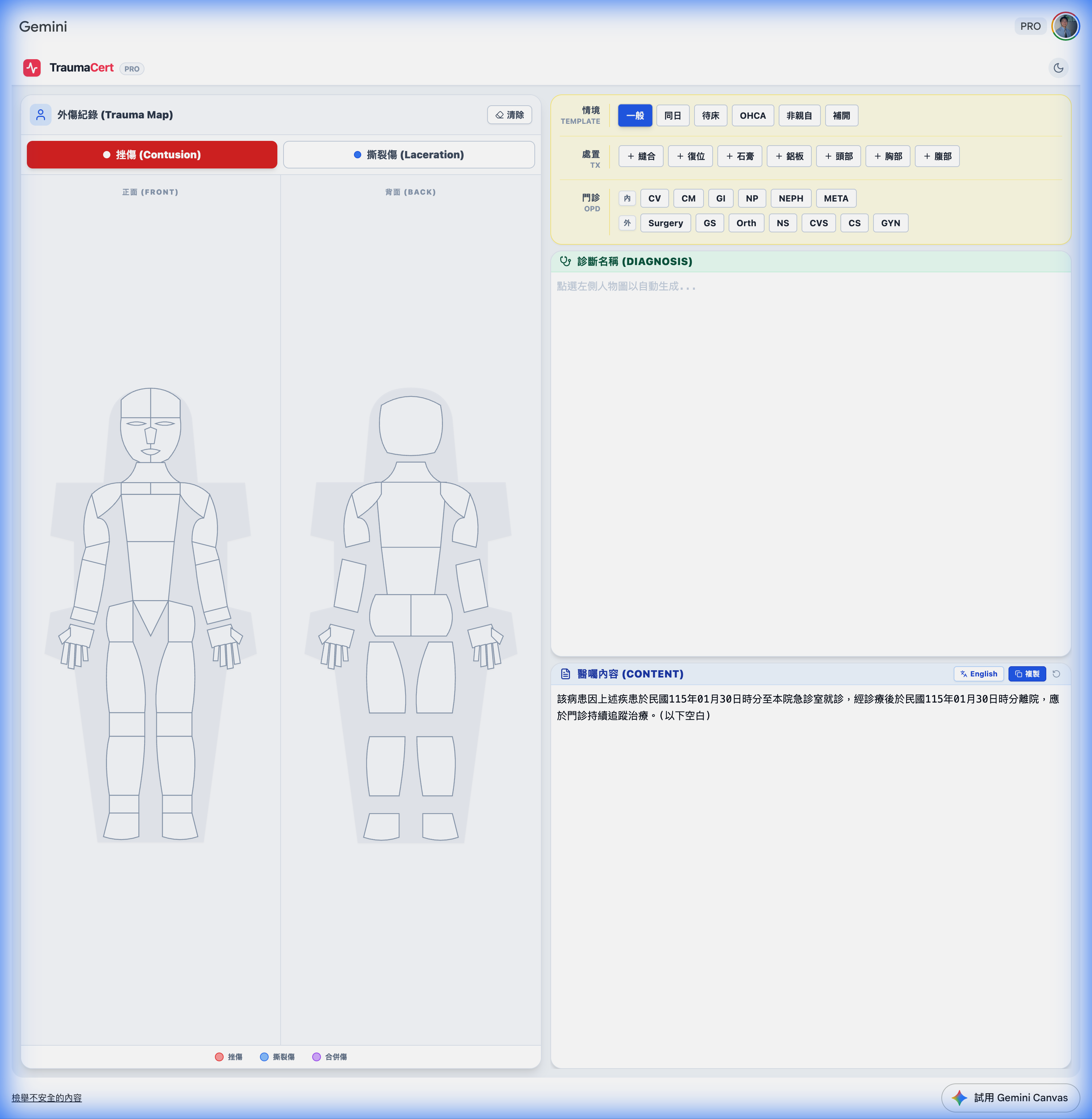Image resolution: width=1092 pixels, height=1119 pixels.
Task: Add 腹部 treatment
Action: (x=937, y=156)
